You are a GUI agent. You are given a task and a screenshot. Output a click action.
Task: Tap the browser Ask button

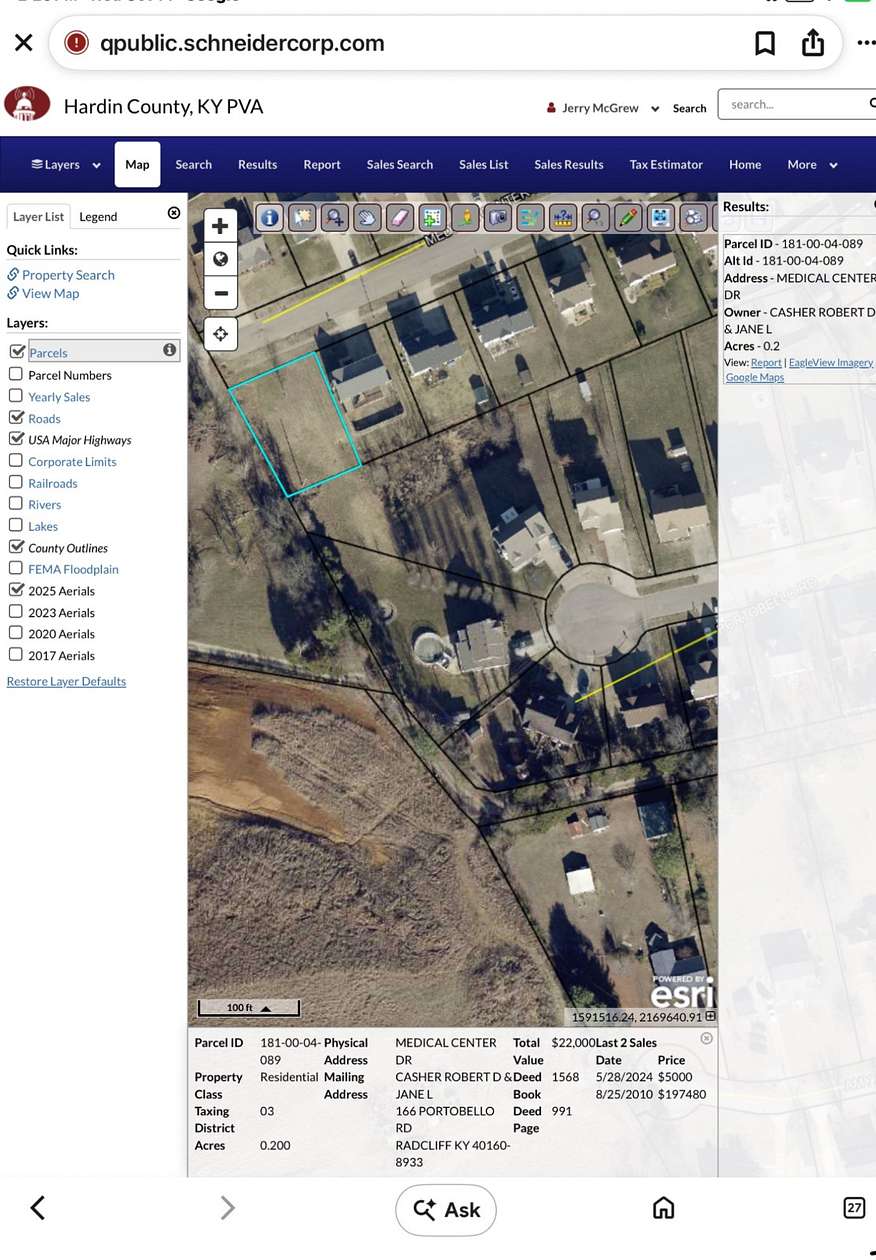(x=446, y=1209)
